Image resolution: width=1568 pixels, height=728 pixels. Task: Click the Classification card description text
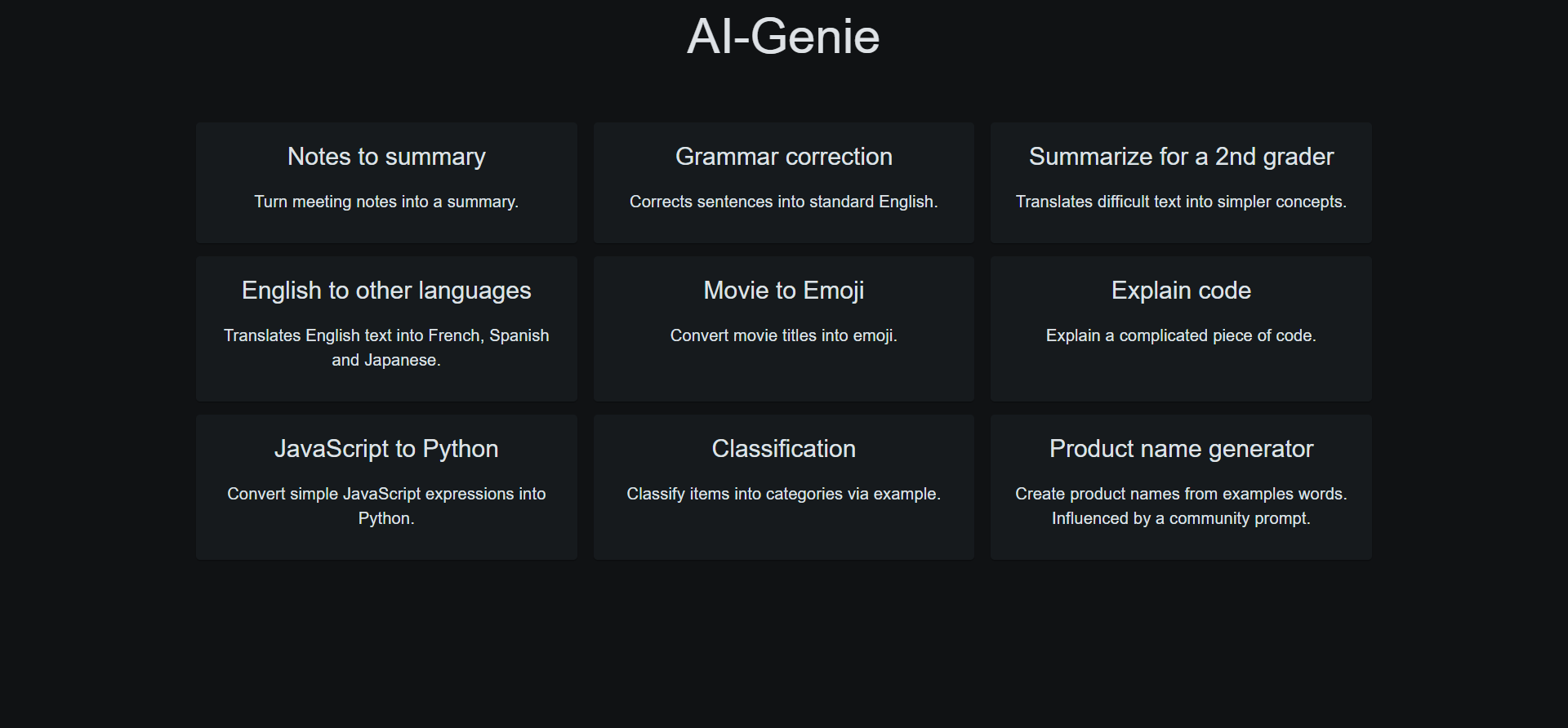783,494
